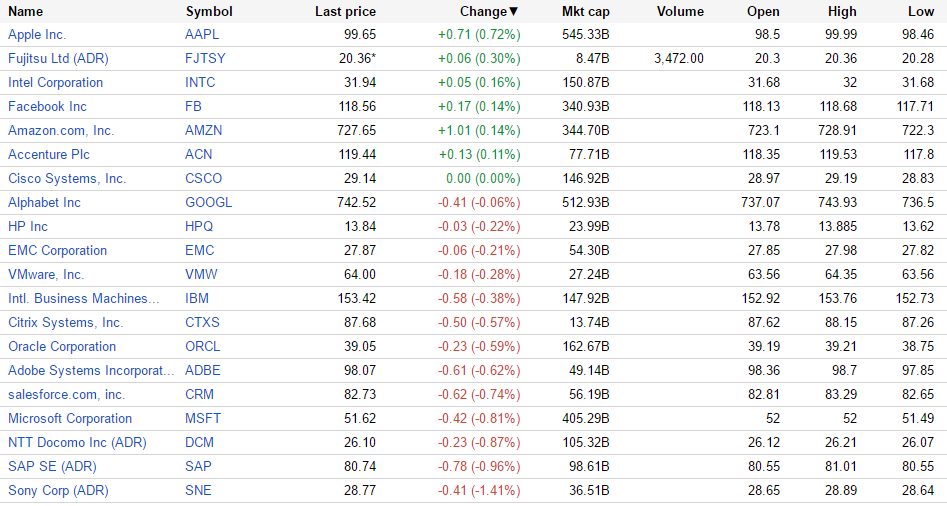The width and height of the screenshot is (947, 506).
Task: Click the GOOGL ticker symbol
Action: (x=209, y=203)
